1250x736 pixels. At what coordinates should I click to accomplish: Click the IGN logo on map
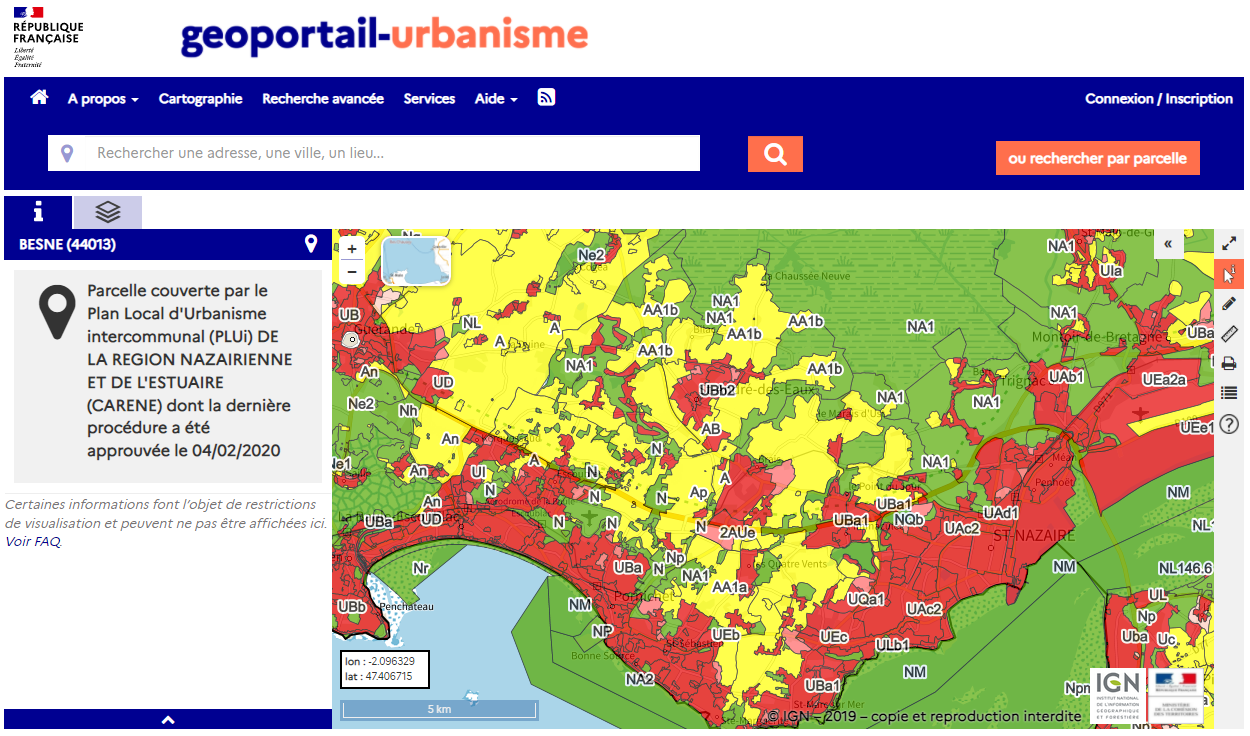tap(1116, 694)
